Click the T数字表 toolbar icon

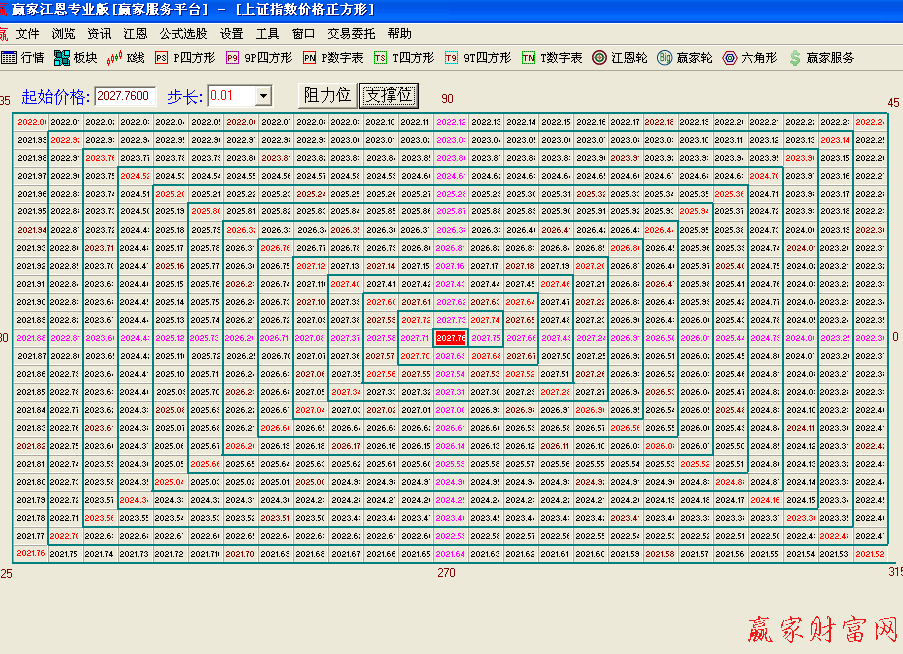pyautogui.click(x=528, y=58)
